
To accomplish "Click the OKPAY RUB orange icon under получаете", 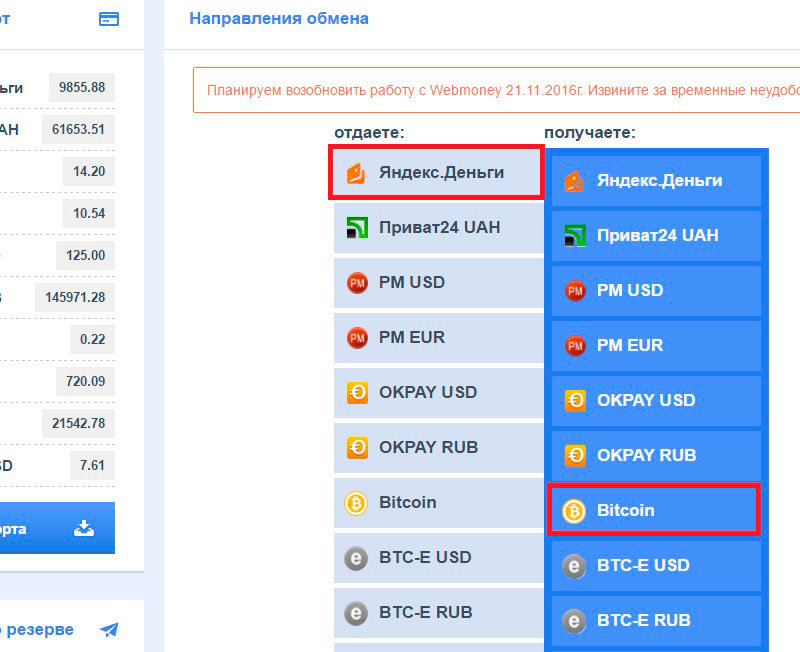I will click(576, 456).
